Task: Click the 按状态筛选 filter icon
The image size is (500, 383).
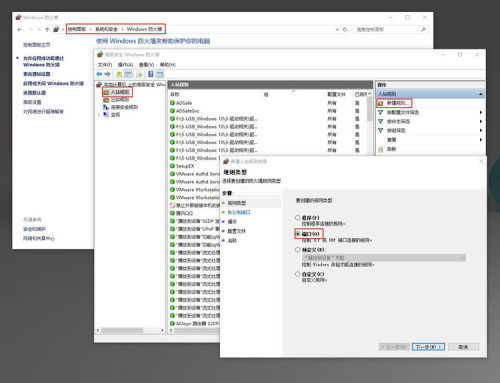Action: [380, 121]
